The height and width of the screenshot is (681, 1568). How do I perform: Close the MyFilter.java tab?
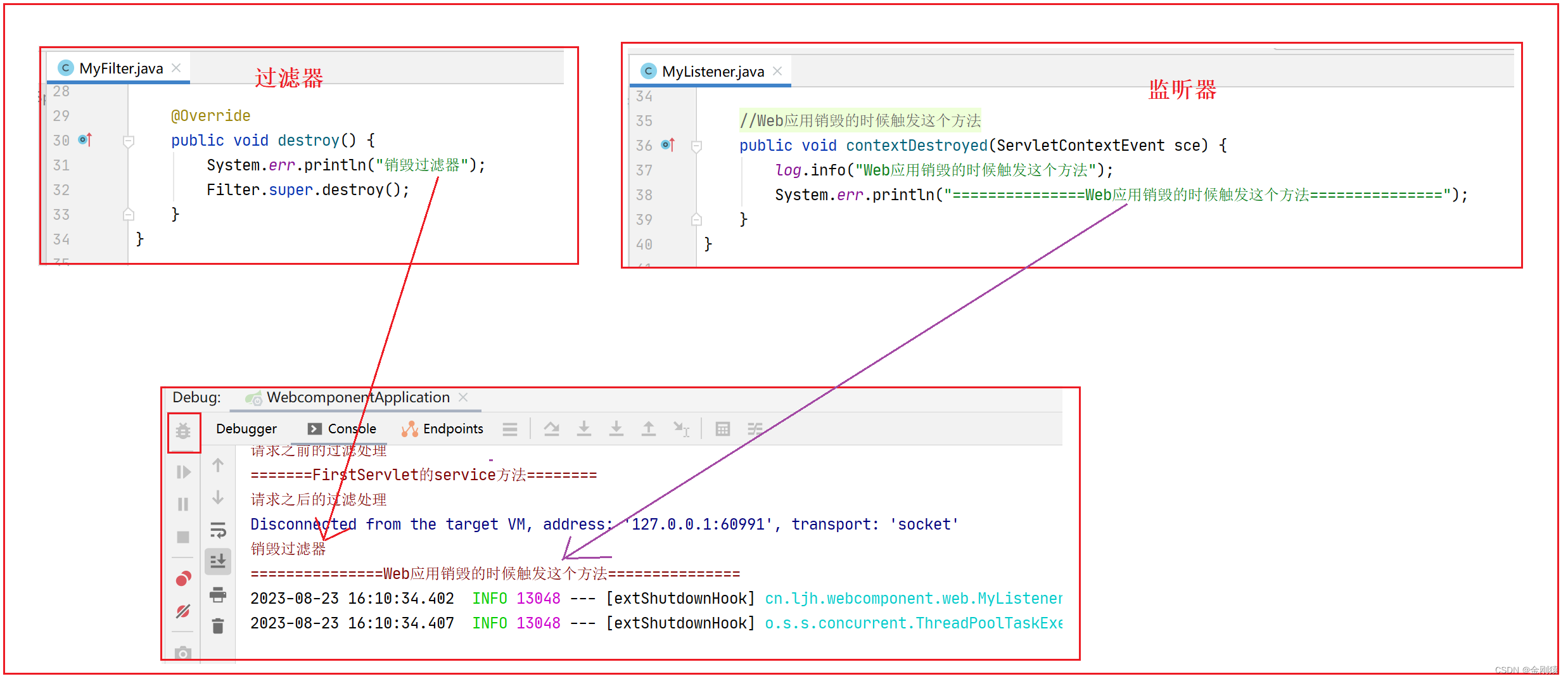click(177, 68)
